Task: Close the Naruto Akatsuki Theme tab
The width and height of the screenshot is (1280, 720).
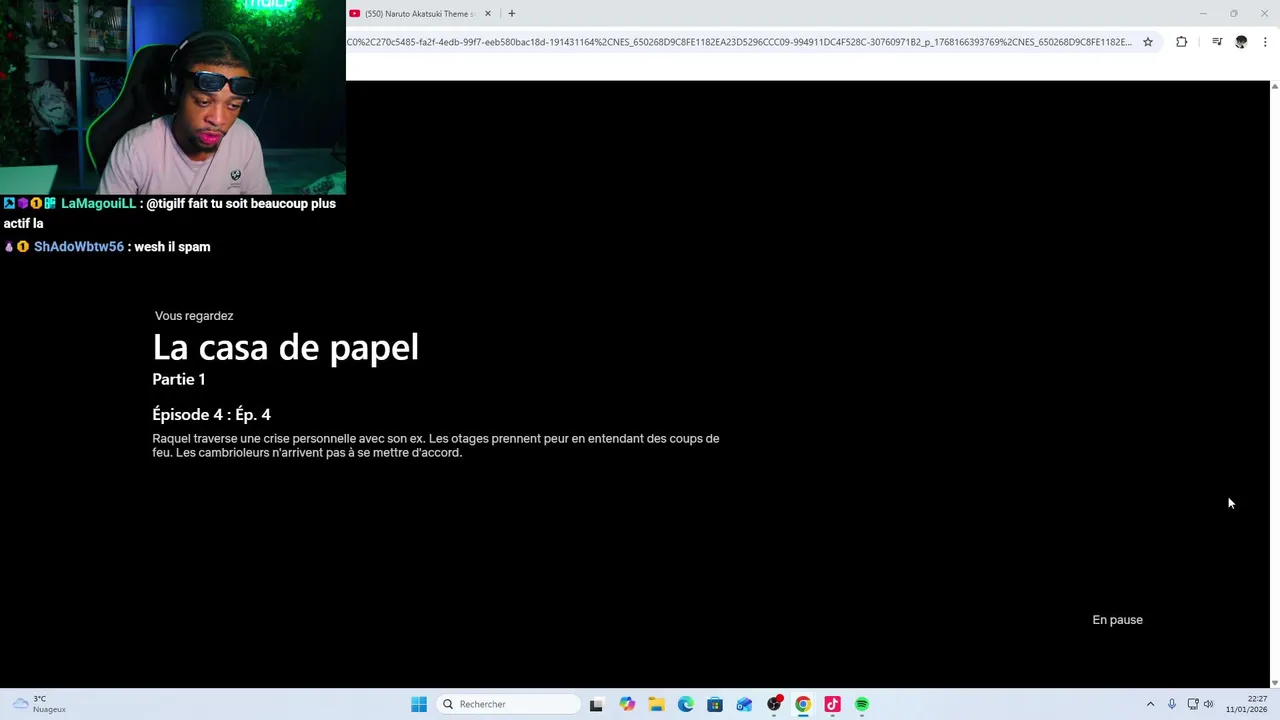Action: (488, 14)
